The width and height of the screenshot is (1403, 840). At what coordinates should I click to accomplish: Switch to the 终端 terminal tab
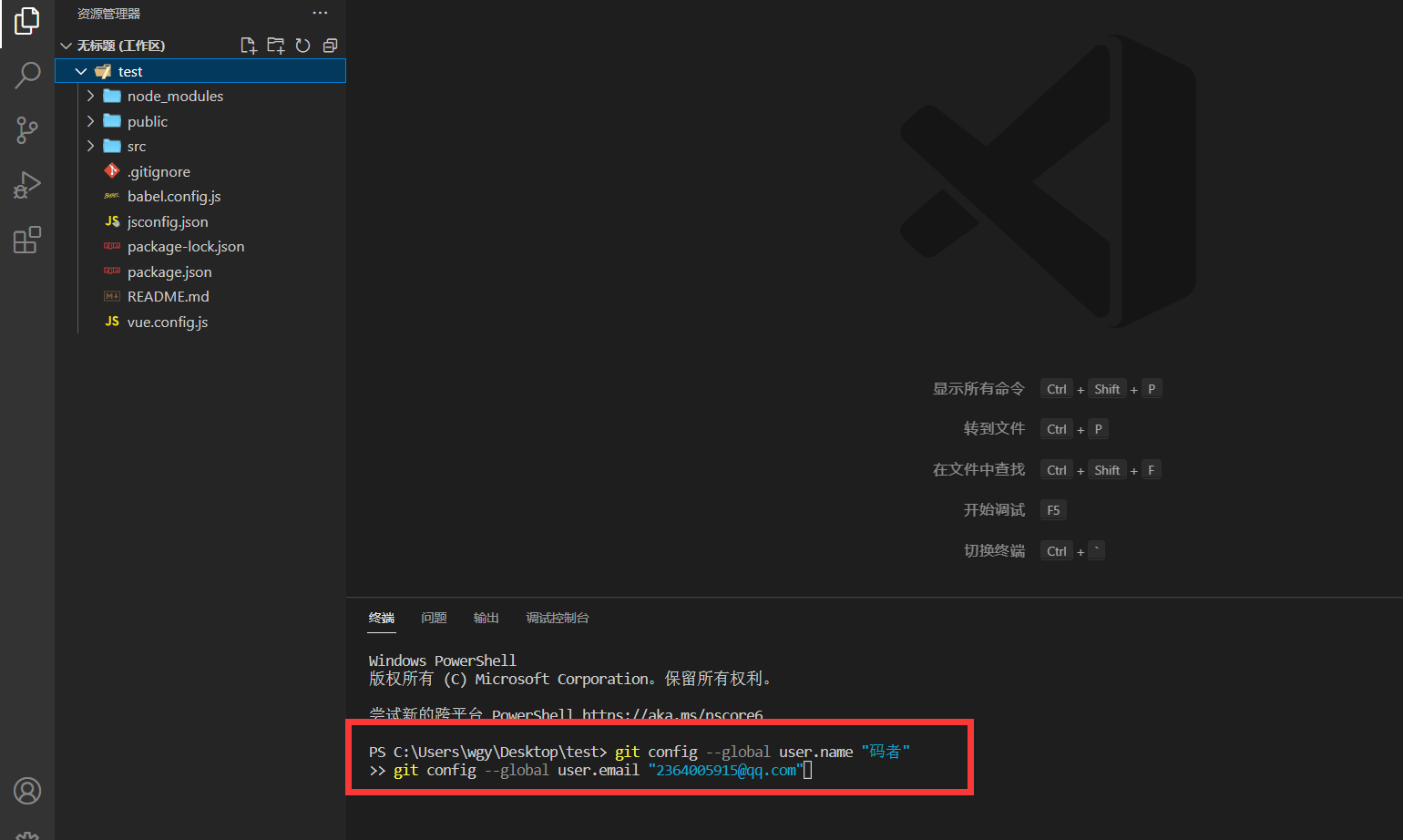point(382,618)
